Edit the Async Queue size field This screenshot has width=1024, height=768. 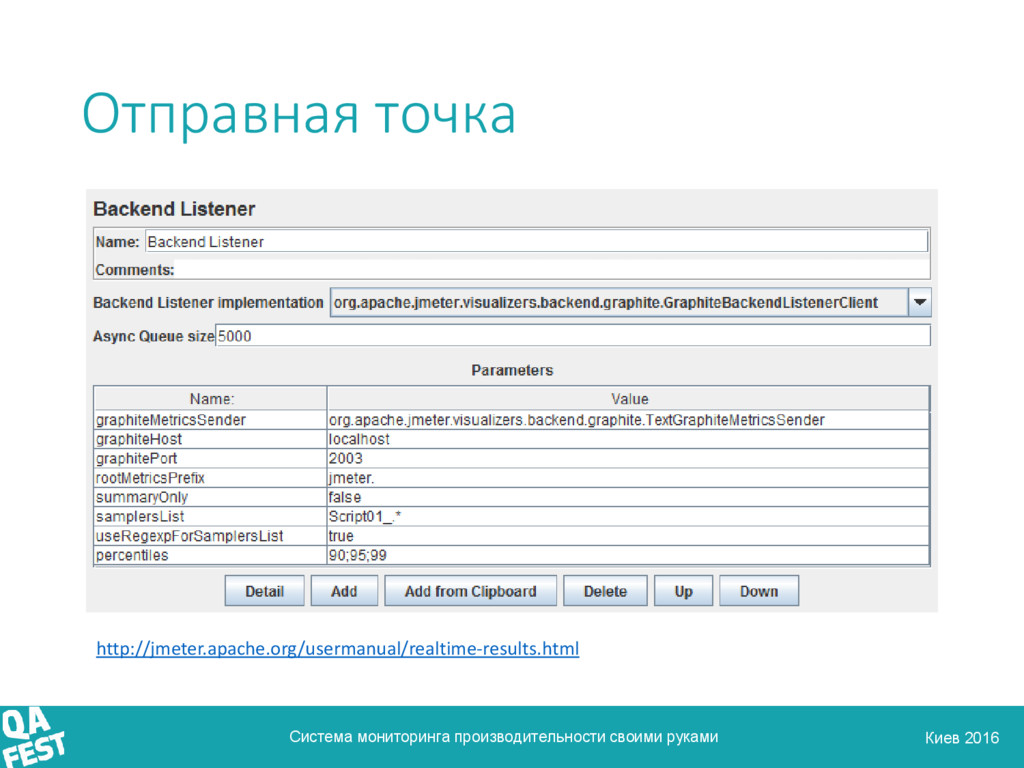(x=573, y=336)
